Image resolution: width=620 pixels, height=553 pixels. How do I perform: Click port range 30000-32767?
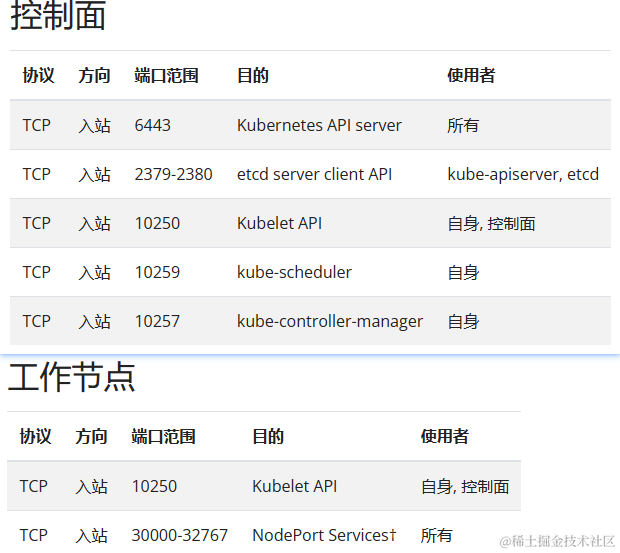point(180,535)
